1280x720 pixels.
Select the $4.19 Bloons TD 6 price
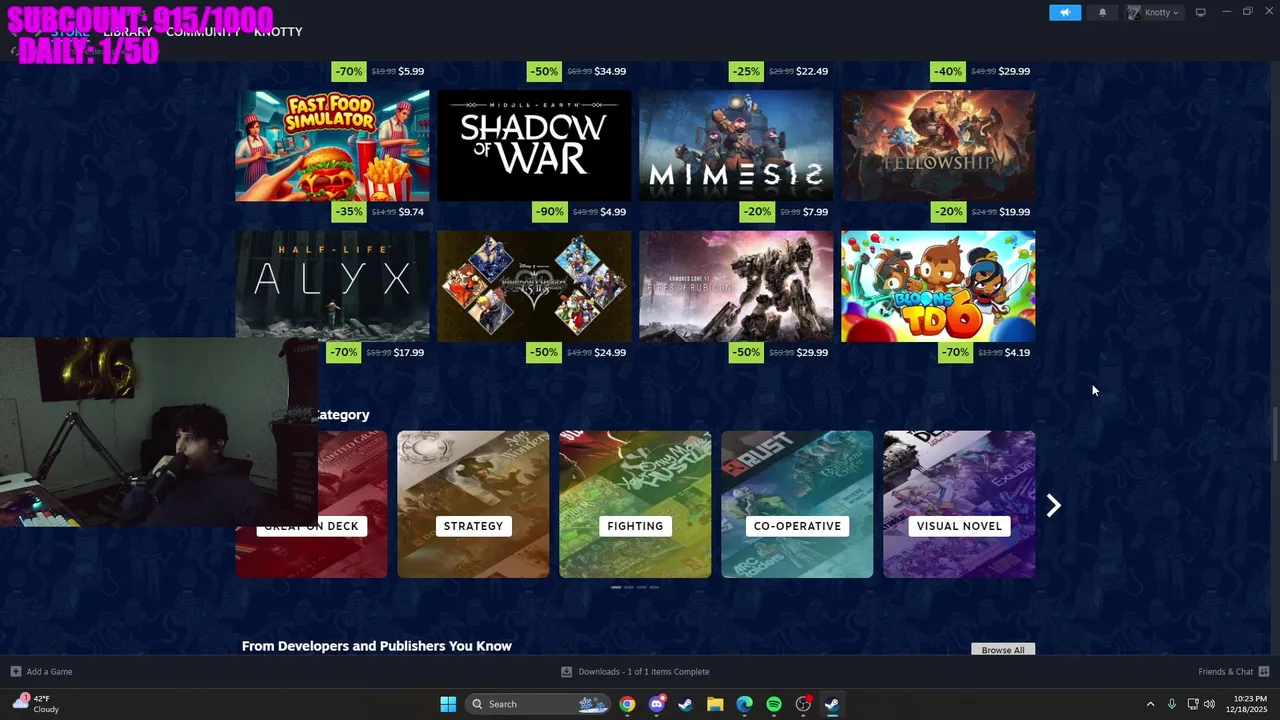tap(1018, 352)
